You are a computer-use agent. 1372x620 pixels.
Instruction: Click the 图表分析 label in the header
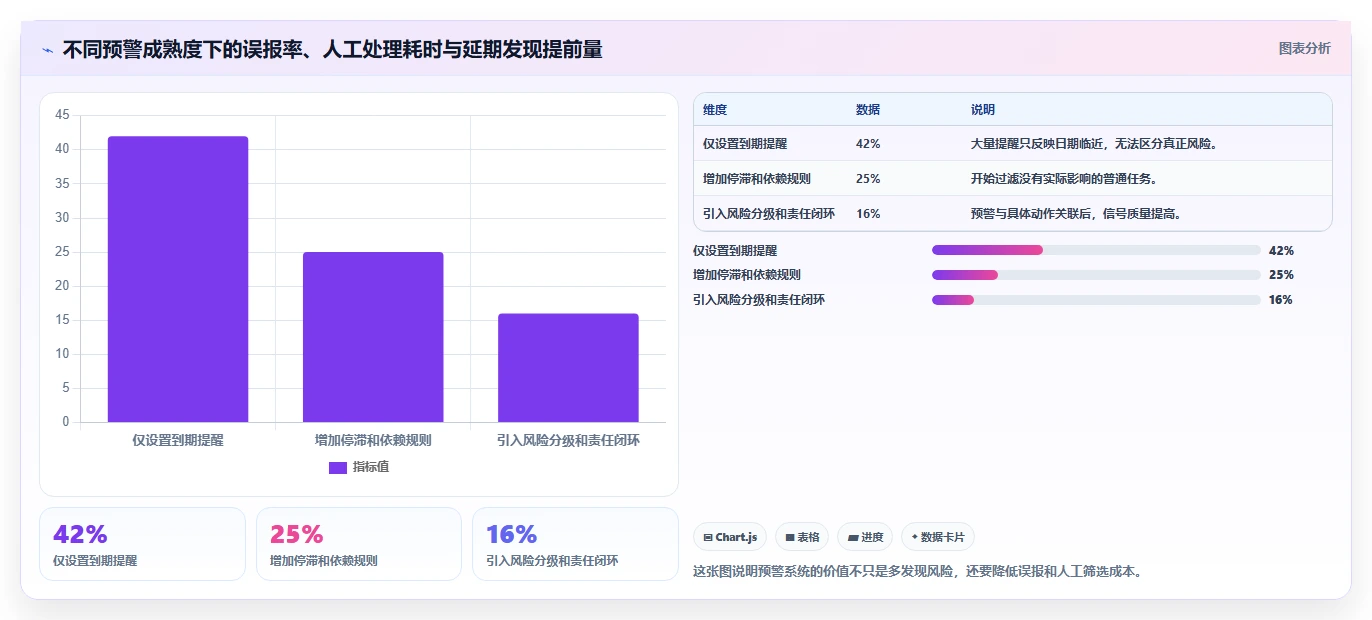(x=1305, y=48)
